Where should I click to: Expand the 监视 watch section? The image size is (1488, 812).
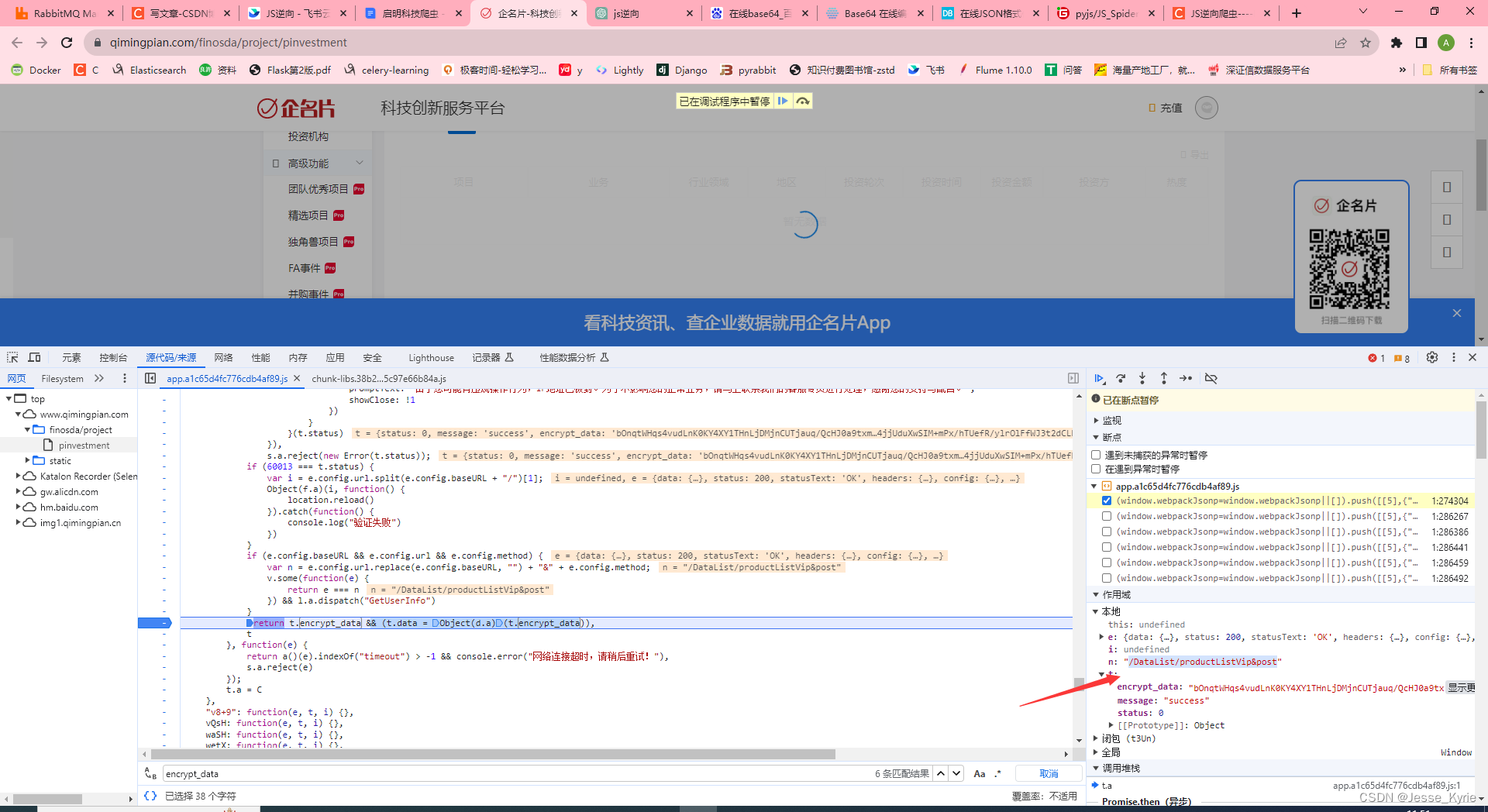click(x=1097, y=420)
